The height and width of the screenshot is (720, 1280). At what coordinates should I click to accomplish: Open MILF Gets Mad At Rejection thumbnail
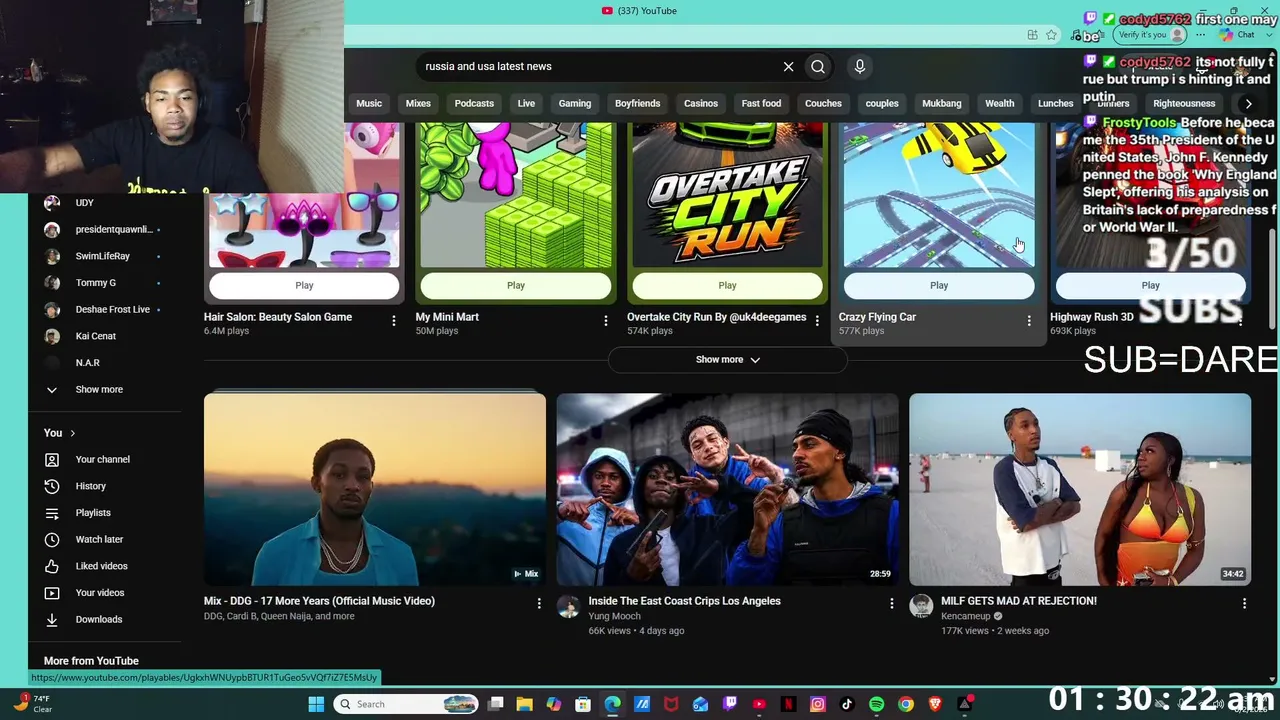(x=1080, y=489)
